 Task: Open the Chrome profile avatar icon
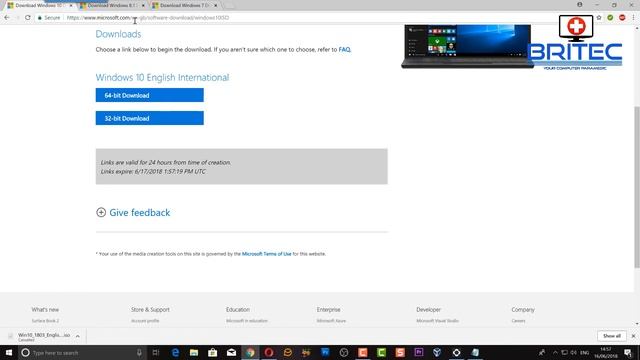point(580,5)
